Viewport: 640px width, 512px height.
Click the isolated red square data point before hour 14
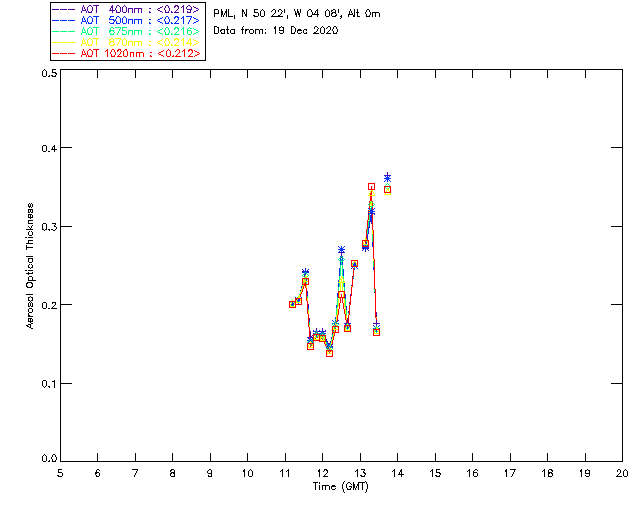(x=387, y=190)
